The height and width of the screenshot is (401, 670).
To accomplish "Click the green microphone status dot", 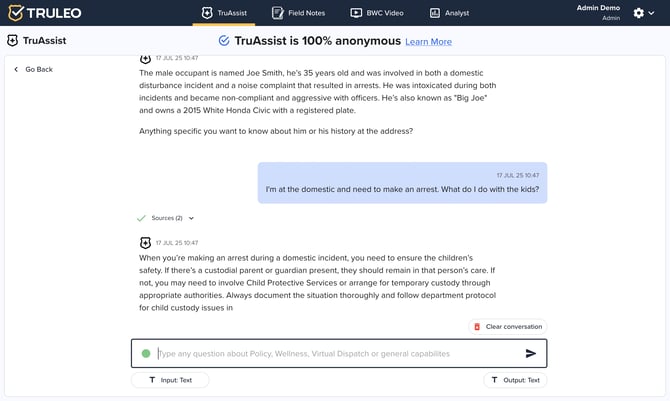I will pos(146,353).
